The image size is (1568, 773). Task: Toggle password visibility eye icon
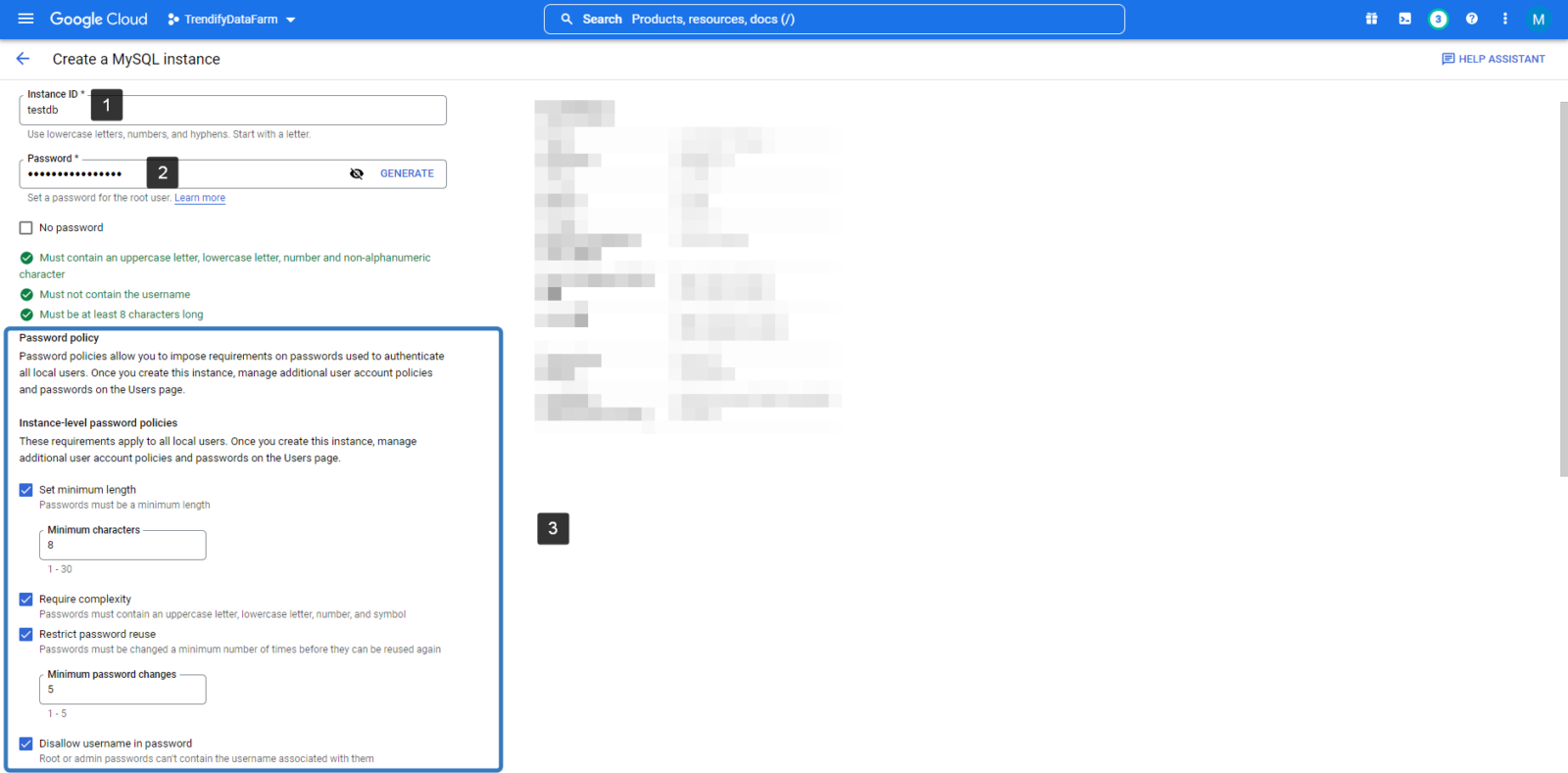[x=357, y=174]
